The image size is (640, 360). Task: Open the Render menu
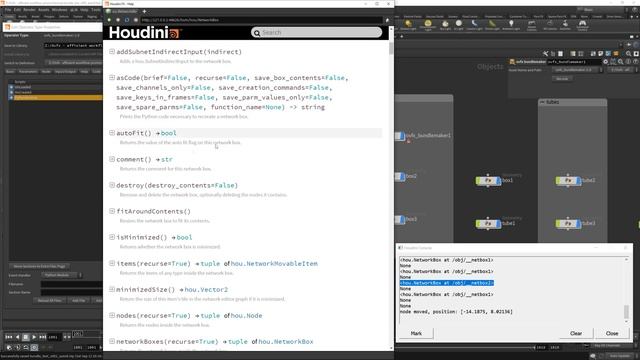pyautogui.click(x=29, y=9)
